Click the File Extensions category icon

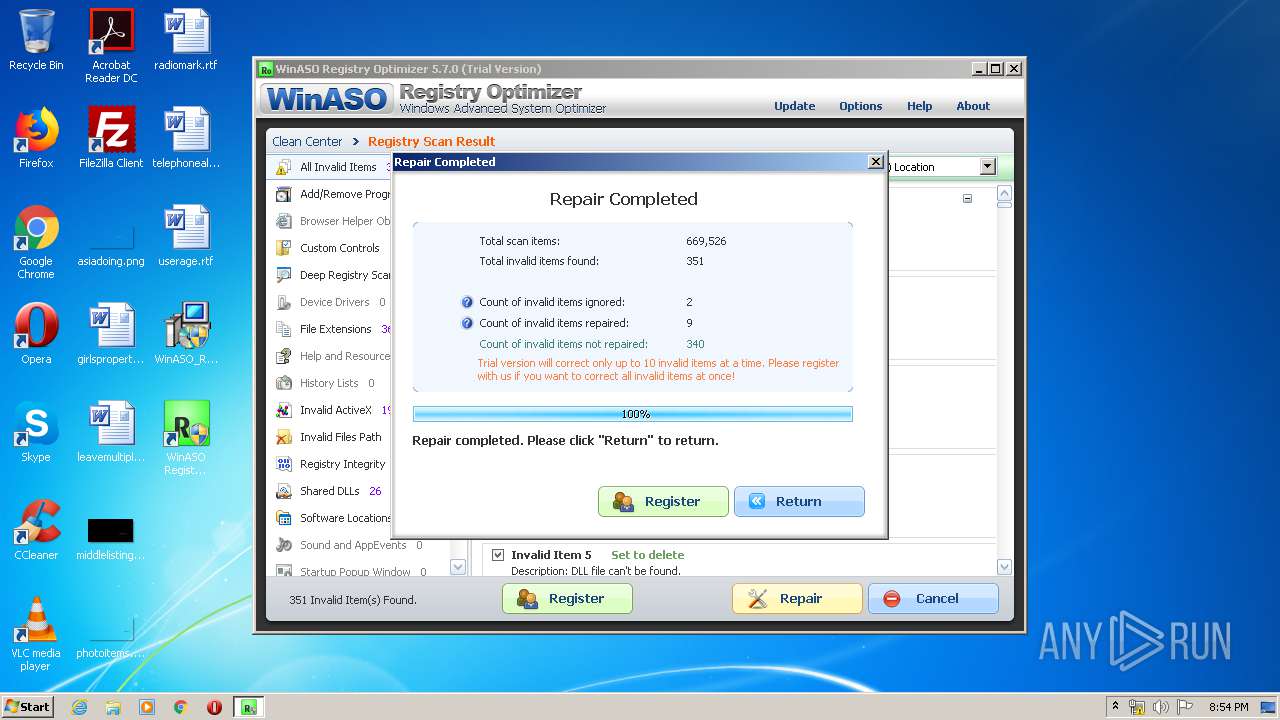283,329
